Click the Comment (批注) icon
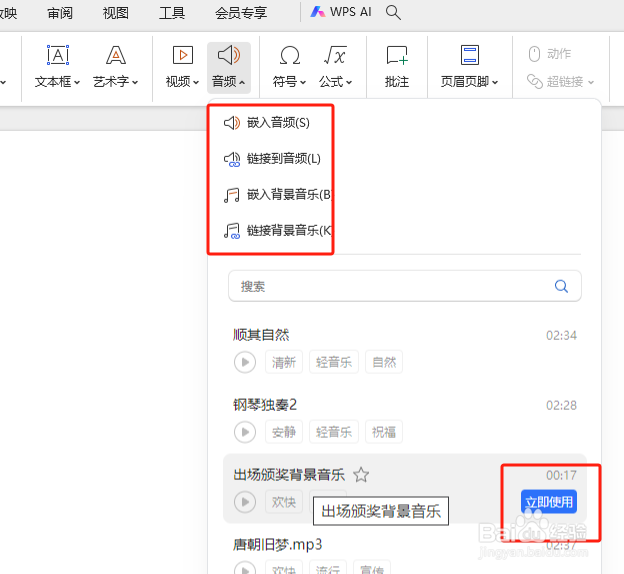 click(397, 55)
